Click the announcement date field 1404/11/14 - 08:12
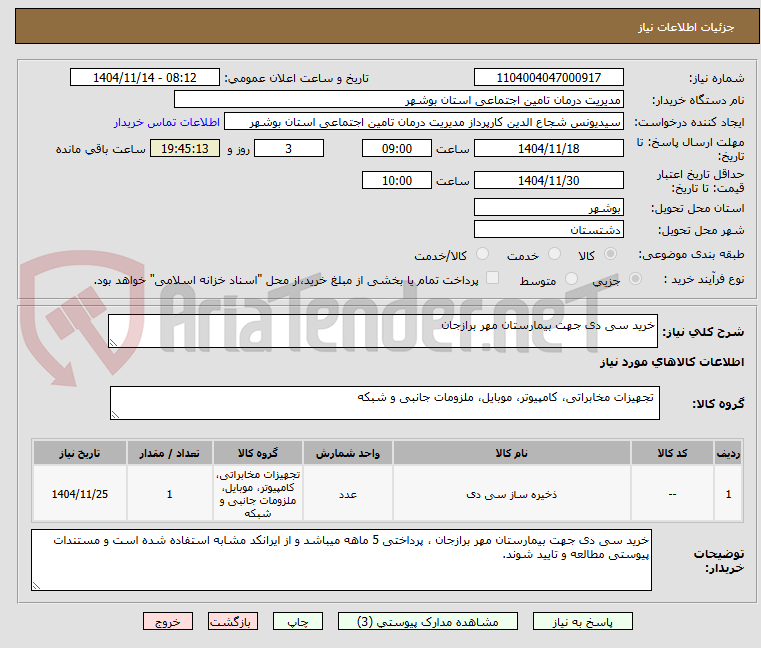The width and height of the screenshot is (761, 648). click(145, 78)
